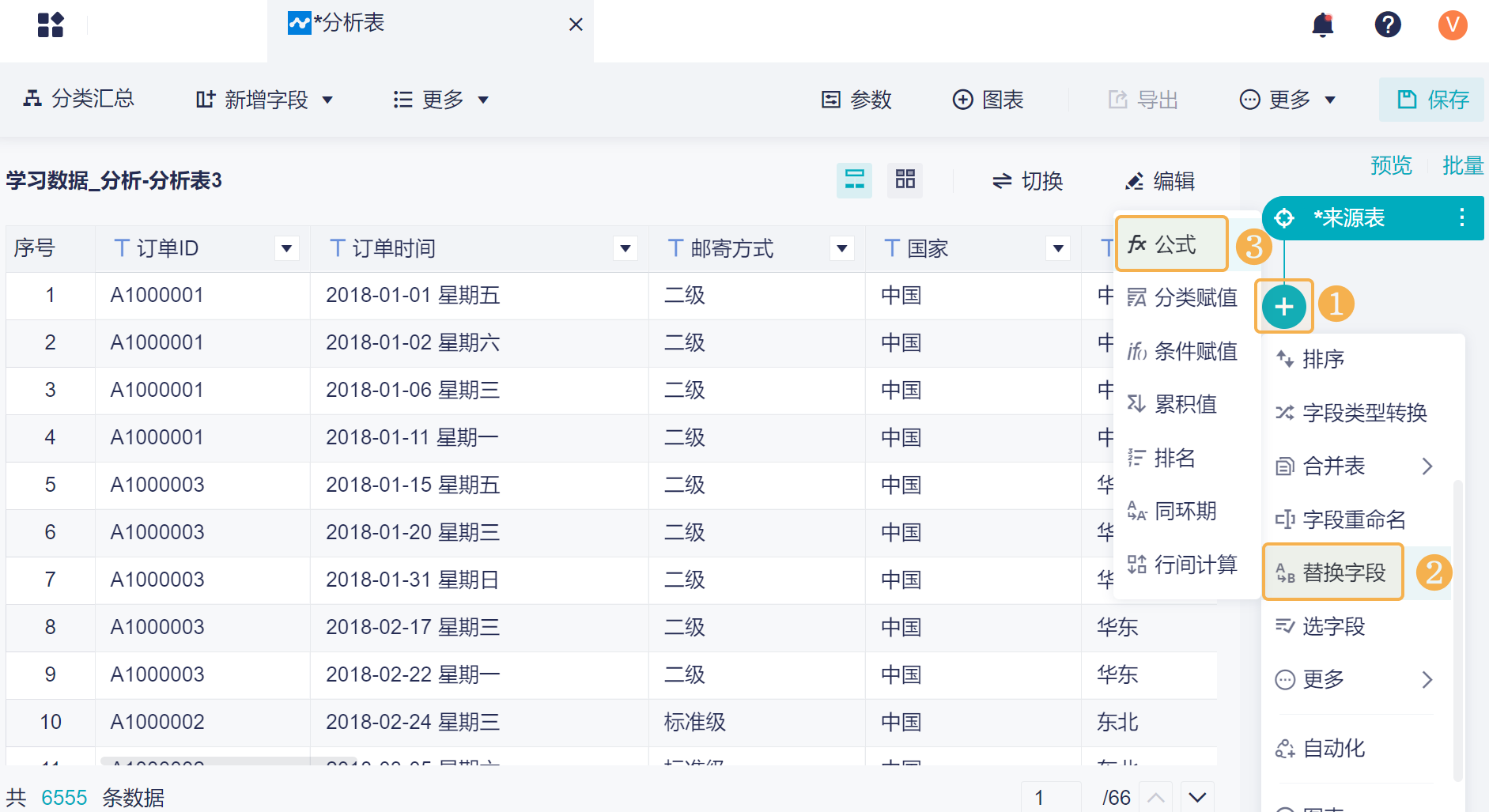Open notifications bell

(x=1323, y=25)
